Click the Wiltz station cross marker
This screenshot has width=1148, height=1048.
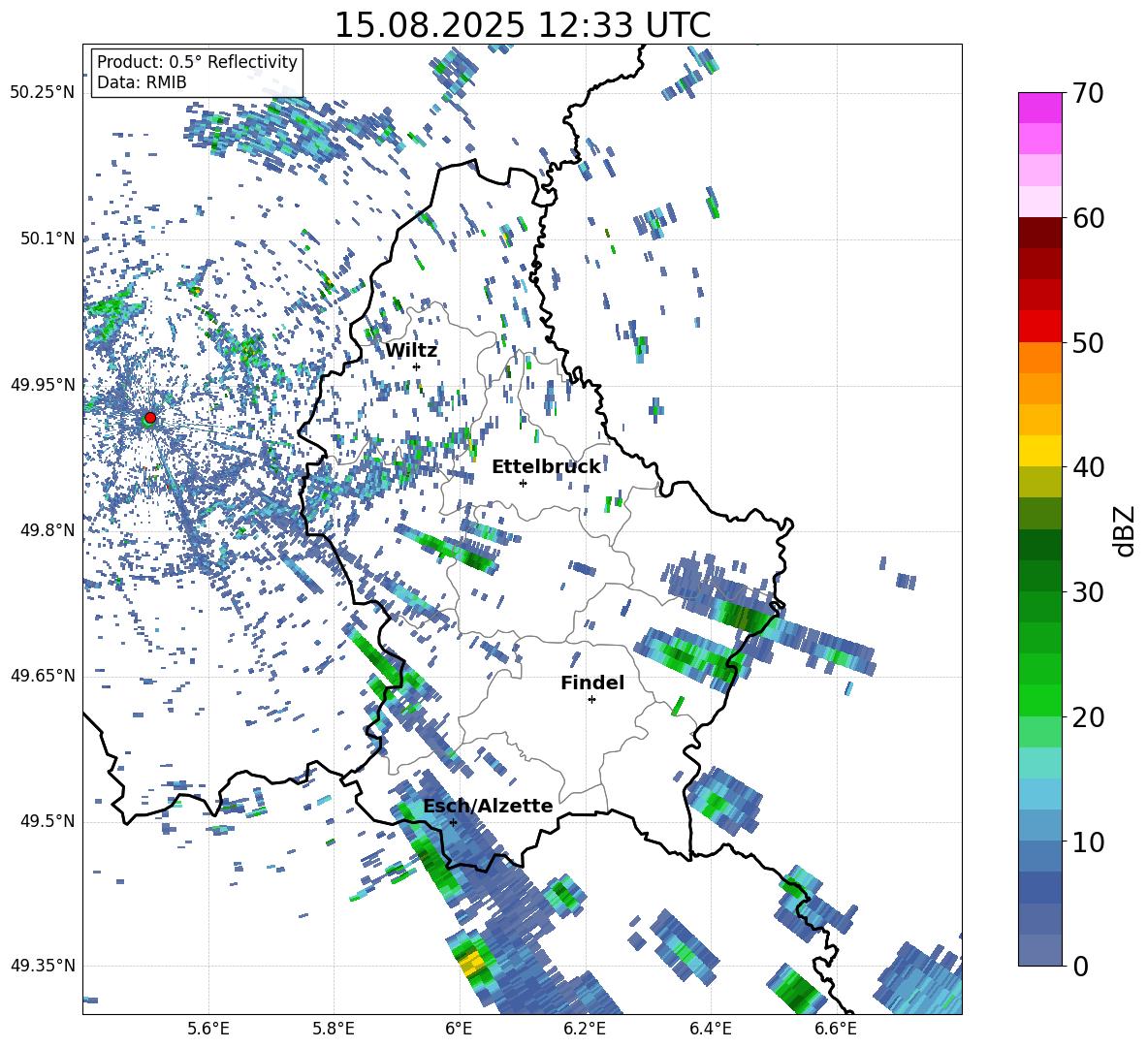tap(417, 366)
